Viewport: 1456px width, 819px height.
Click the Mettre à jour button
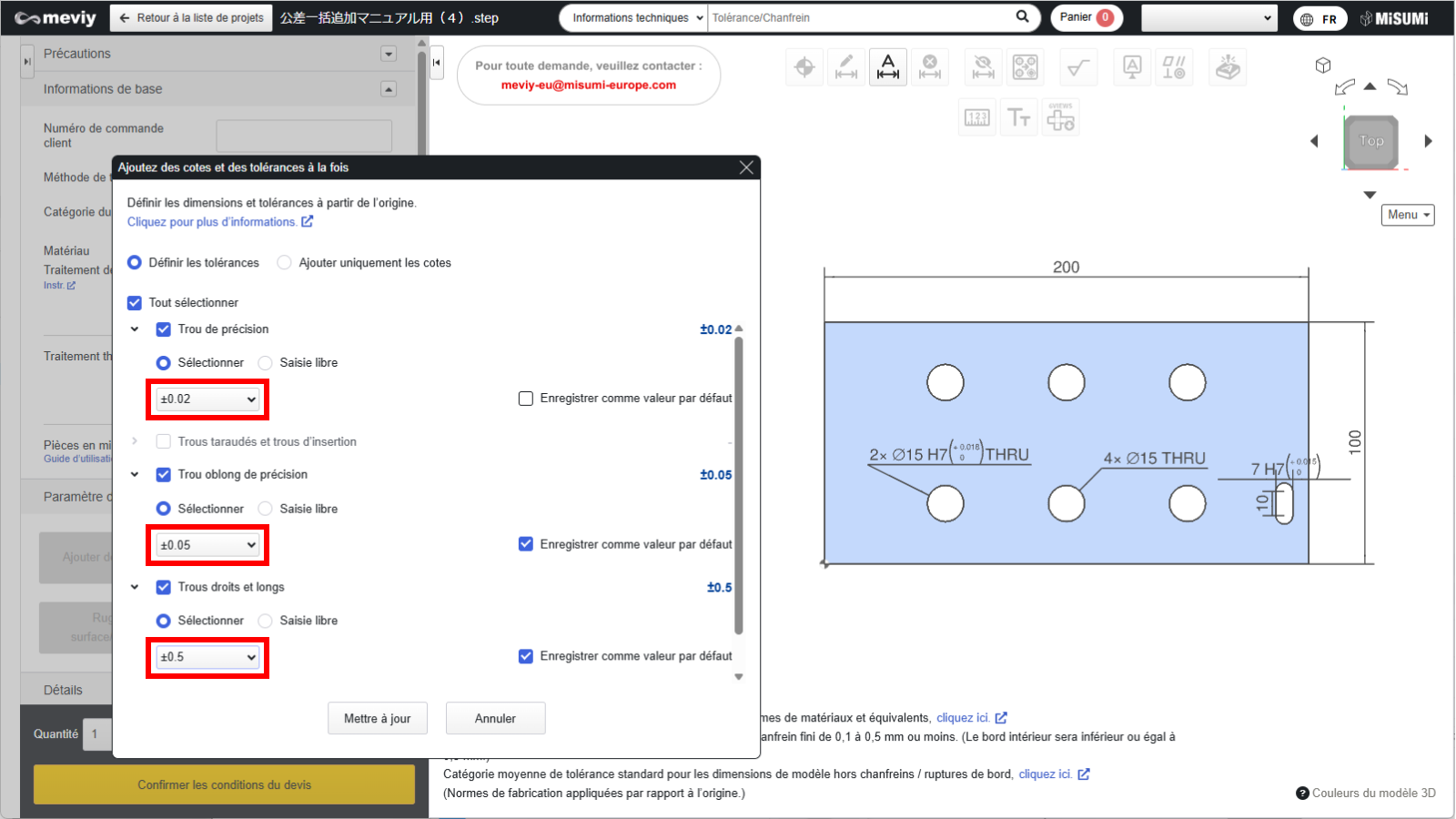tap(377, 719)
